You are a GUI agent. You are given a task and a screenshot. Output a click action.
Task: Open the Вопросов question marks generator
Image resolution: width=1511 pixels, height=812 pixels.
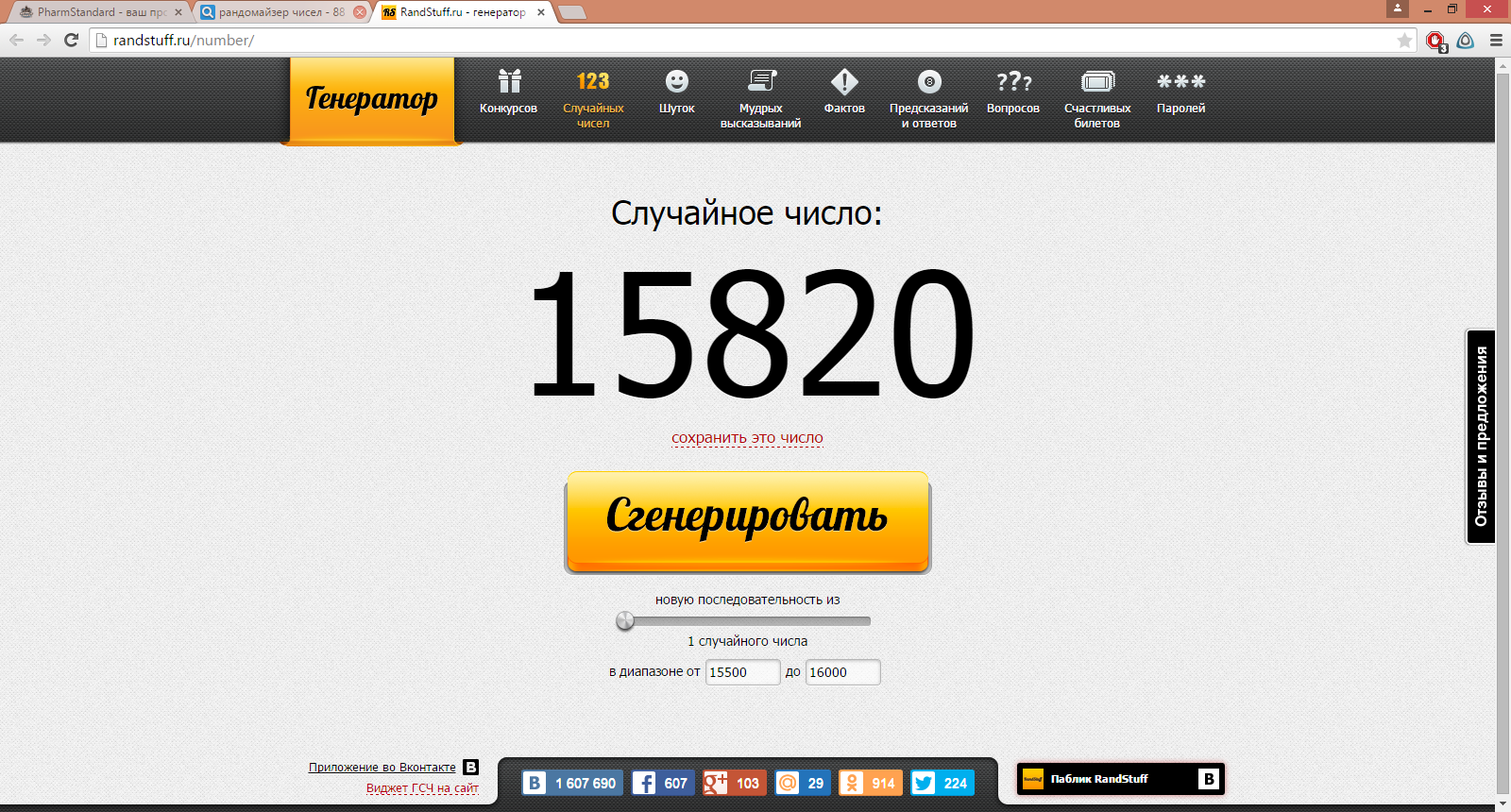click(x=1013, y=93)
